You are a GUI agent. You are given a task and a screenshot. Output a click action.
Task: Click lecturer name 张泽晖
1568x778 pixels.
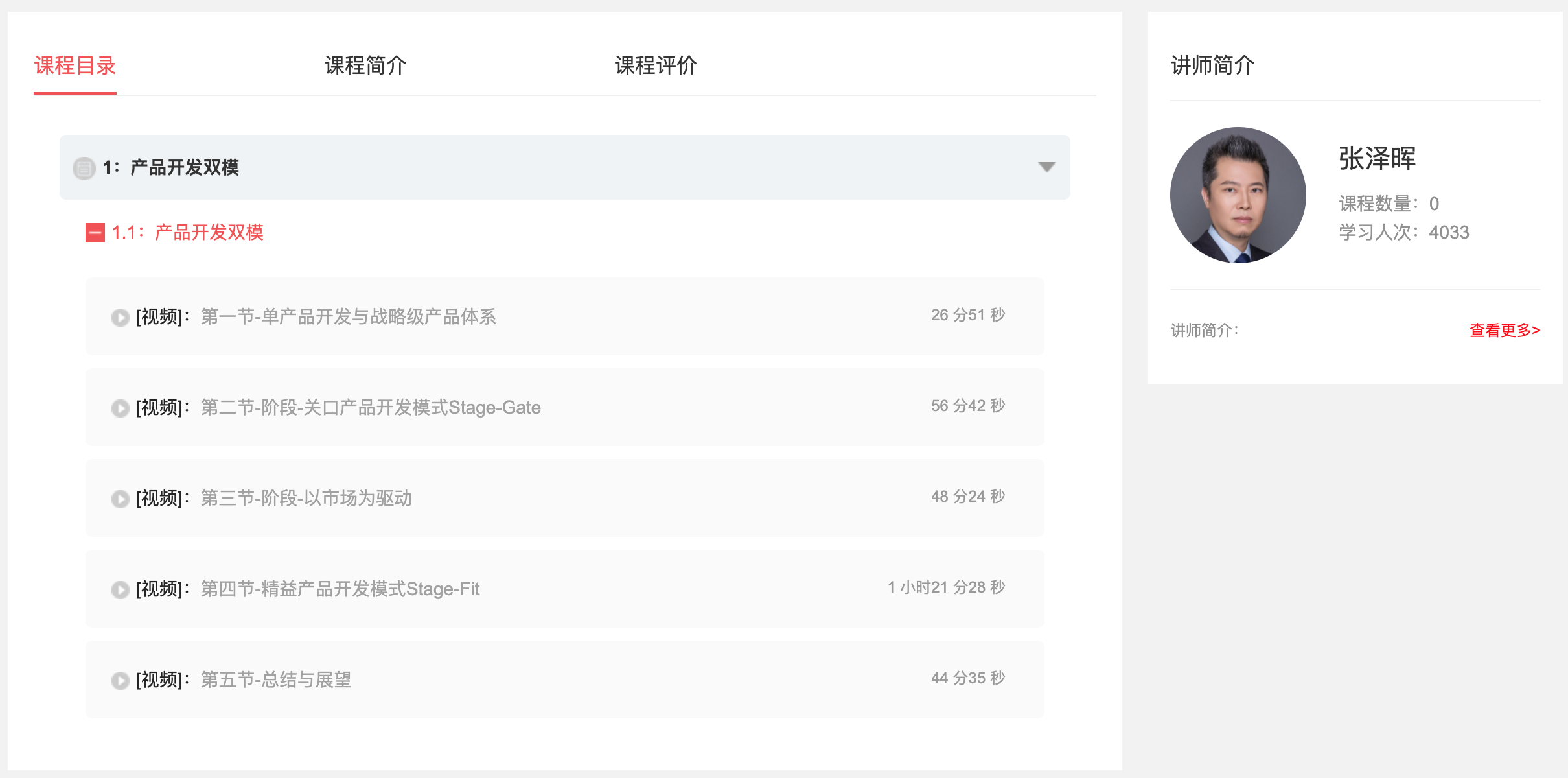point(1378,158)
